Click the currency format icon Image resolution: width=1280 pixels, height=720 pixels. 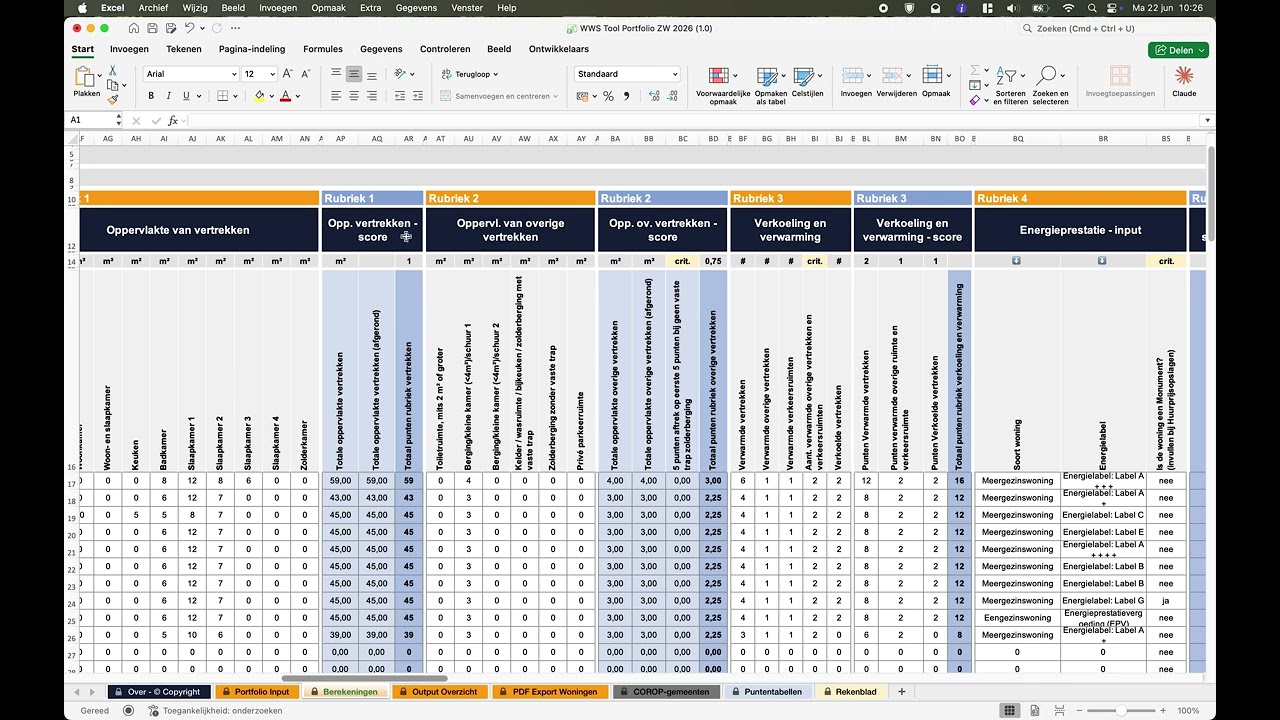pyautogui.click(x=584, y=96)
